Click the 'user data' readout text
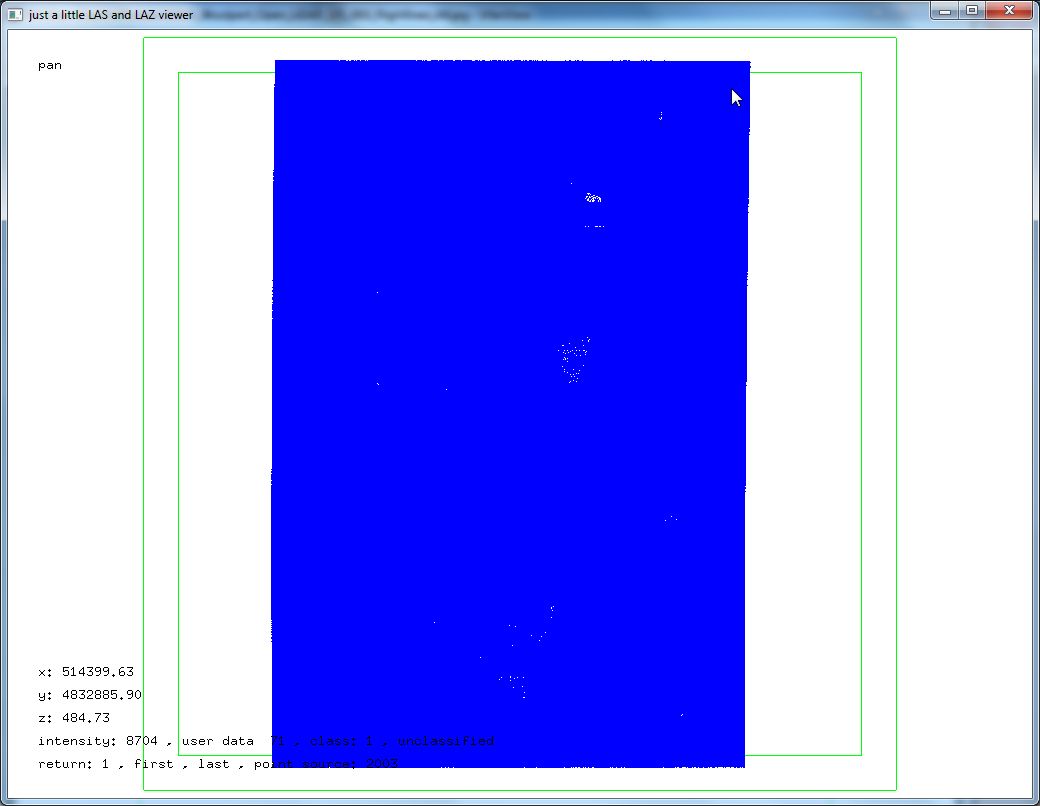The width and height of the screenshot is (1040, 806). [x=217, y=741]
